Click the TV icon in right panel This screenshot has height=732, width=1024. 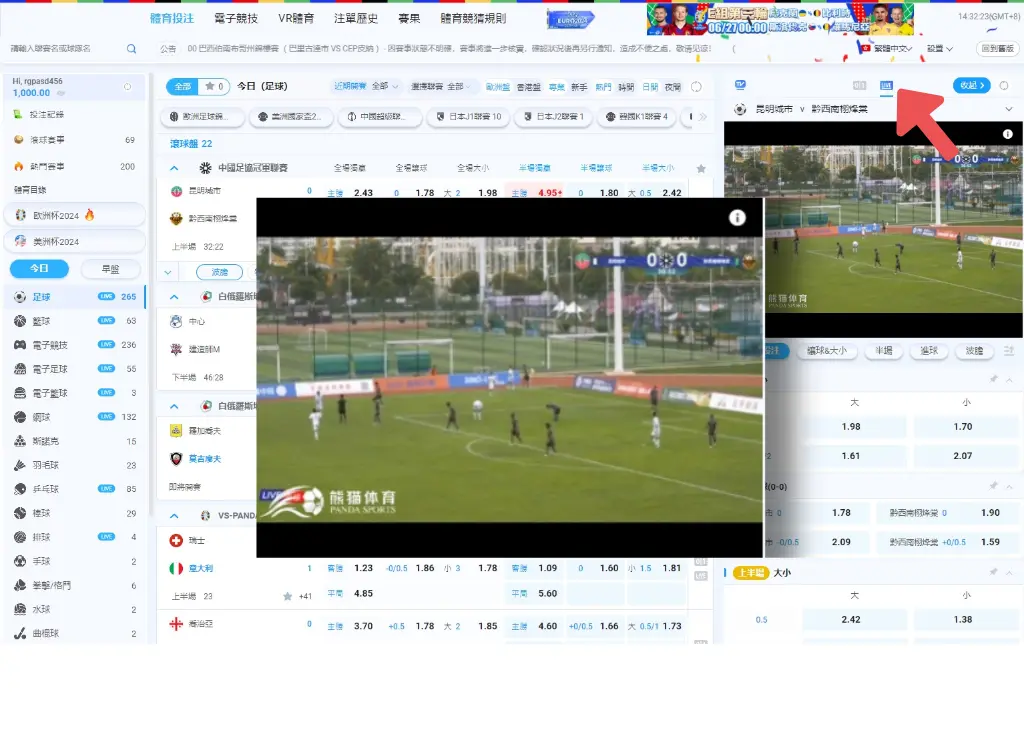[x=740, y=86]
